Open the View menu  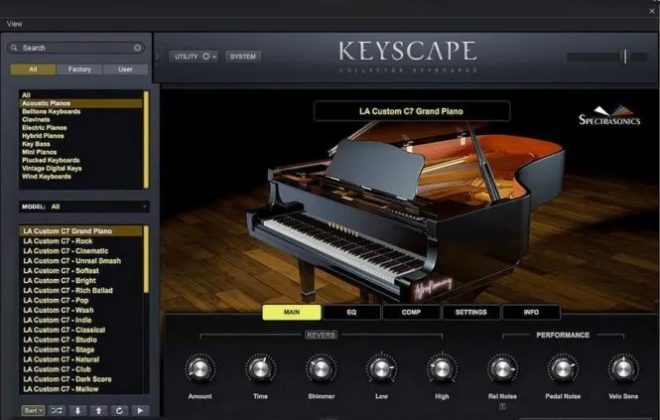pos(14,24)
